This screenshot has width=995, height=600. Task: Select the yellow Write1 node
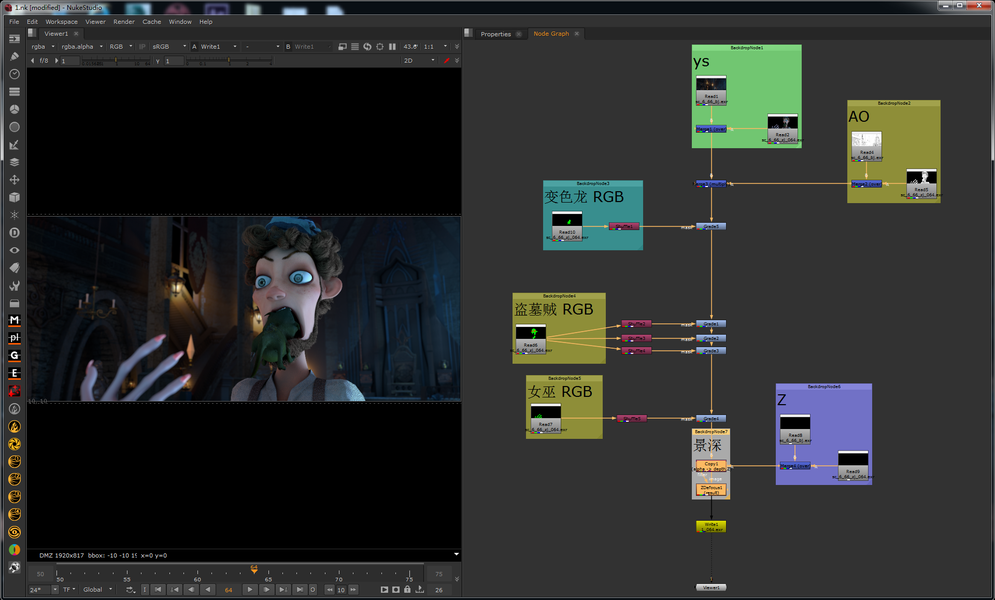pos(711,526)
